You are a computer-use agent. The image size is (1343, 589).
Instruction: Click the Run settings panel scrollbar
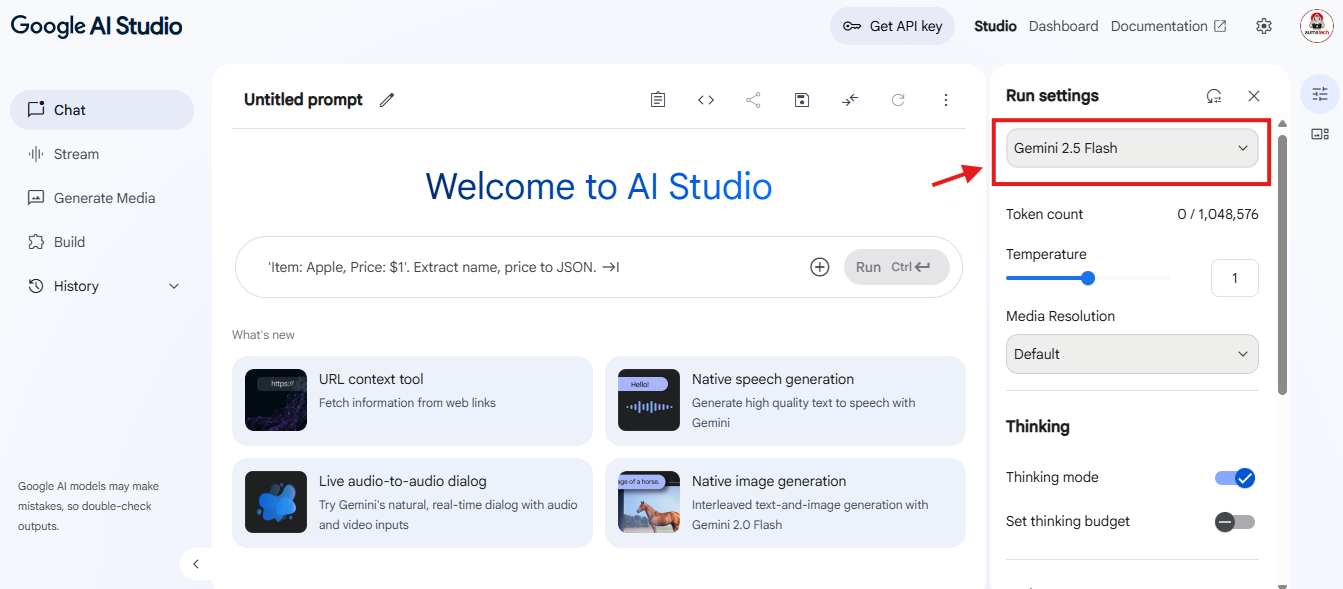[x=1283, y=265]
